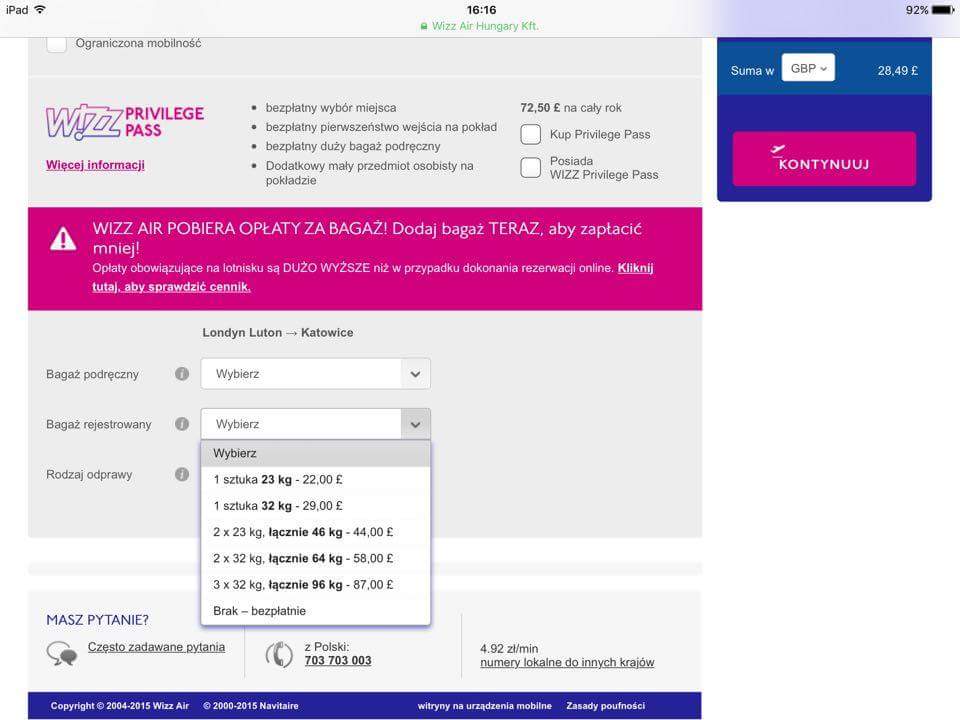
Task: Open info icon next to Bagaż podręczny
Action: (182, 373)
